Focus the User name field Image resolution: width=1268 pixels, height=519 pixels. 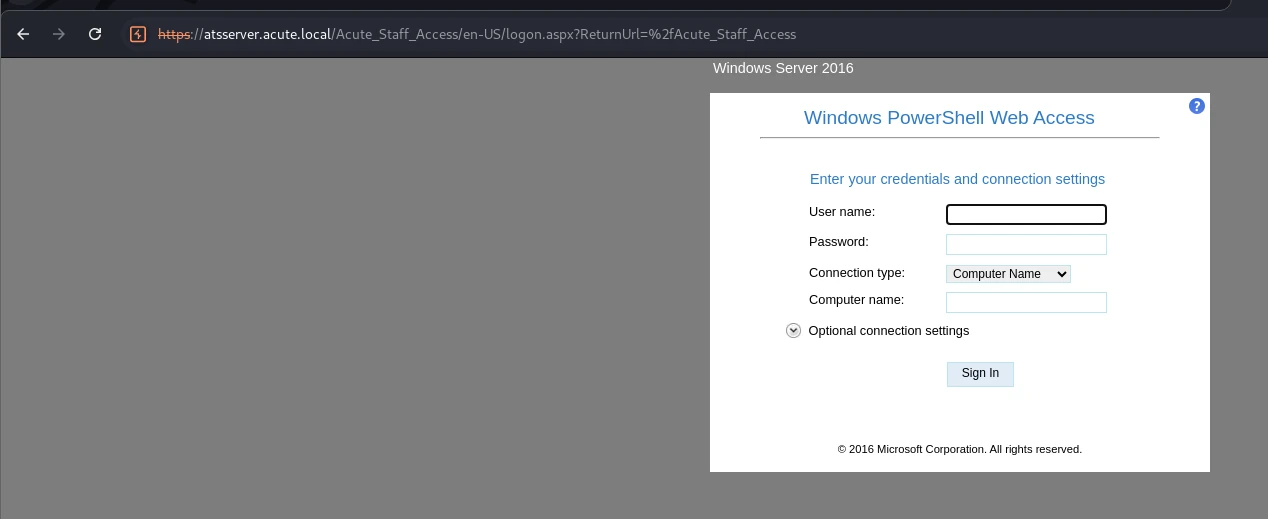coord(1026,214)
